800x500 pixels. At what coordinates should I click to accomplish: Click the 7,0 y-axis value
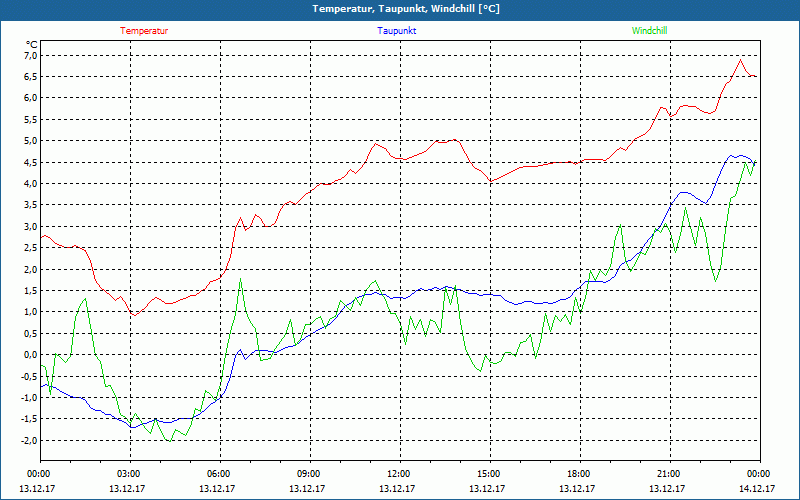(x=31, y=55)
